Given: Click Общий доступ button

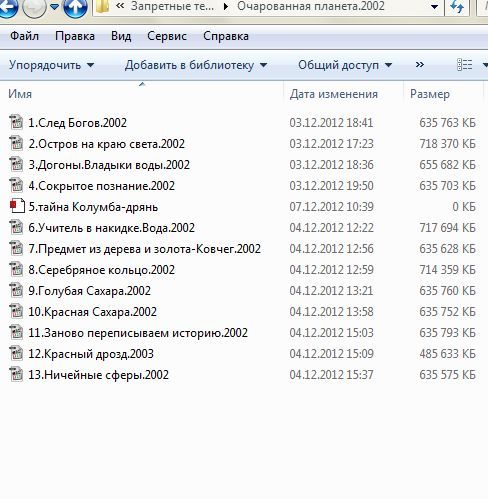Looking at the screenshot, I should click(x=345, y=65).
